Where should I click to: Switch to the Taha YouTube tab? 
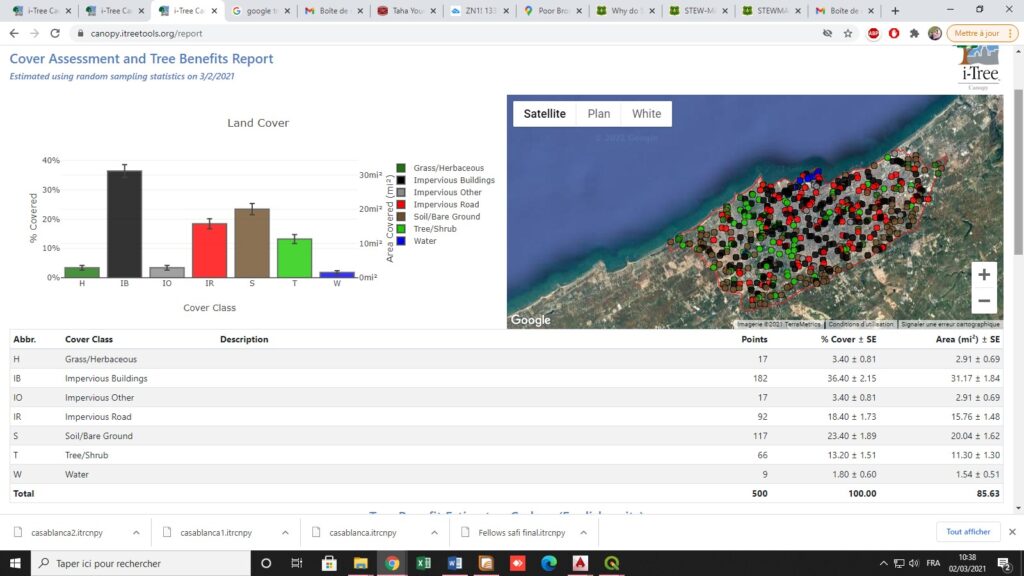coord(406,10)
